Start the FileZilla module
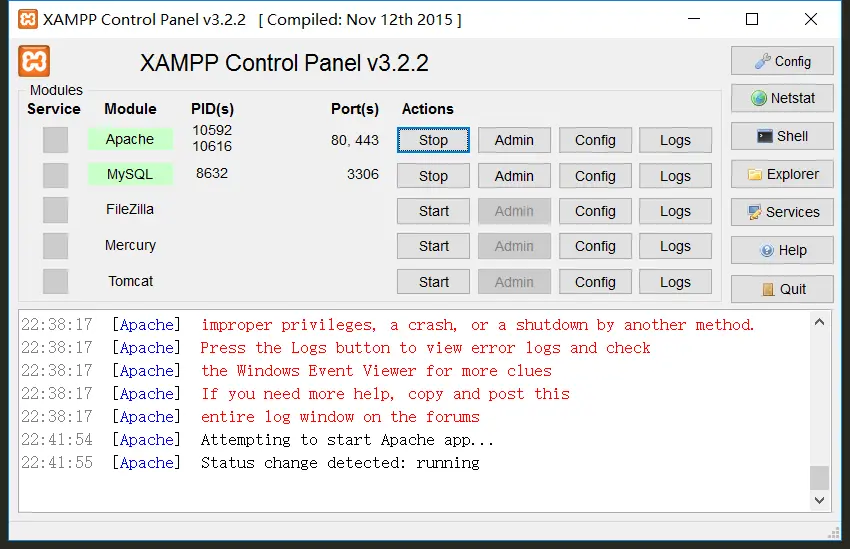 pos(433,211)
